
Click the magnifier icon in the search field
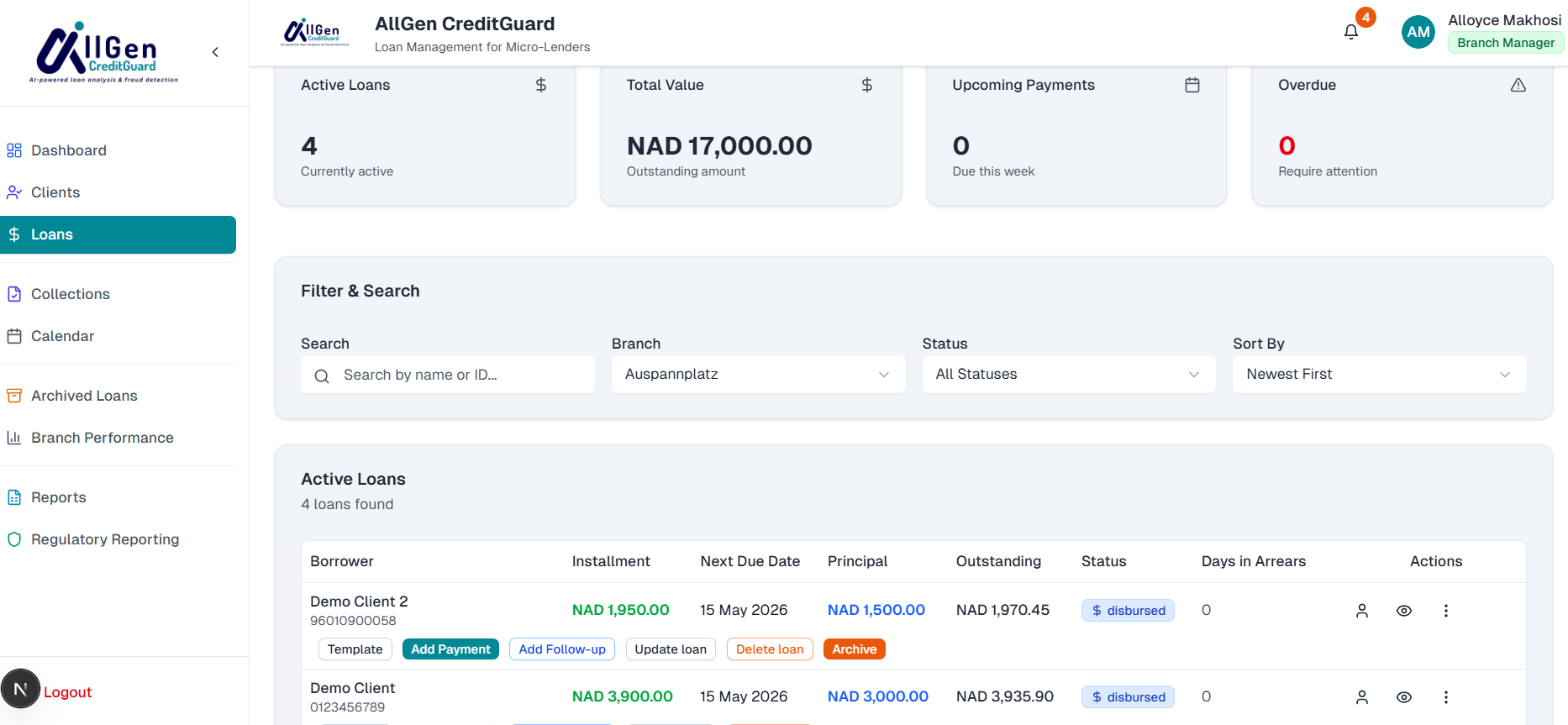(322, 376)
